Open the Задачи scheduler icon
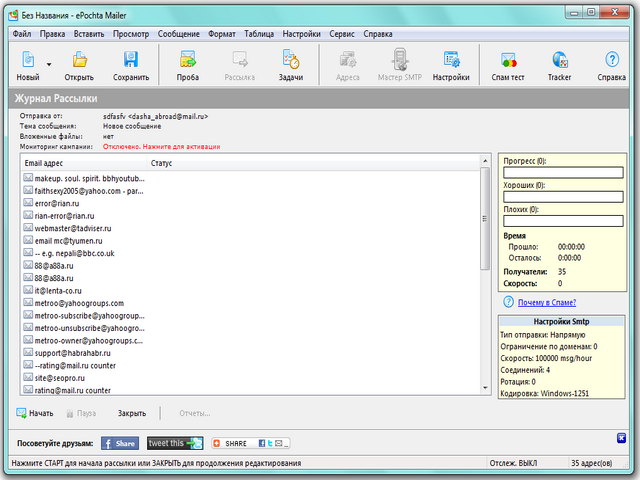640x480 pixels. tap(291, 60)
